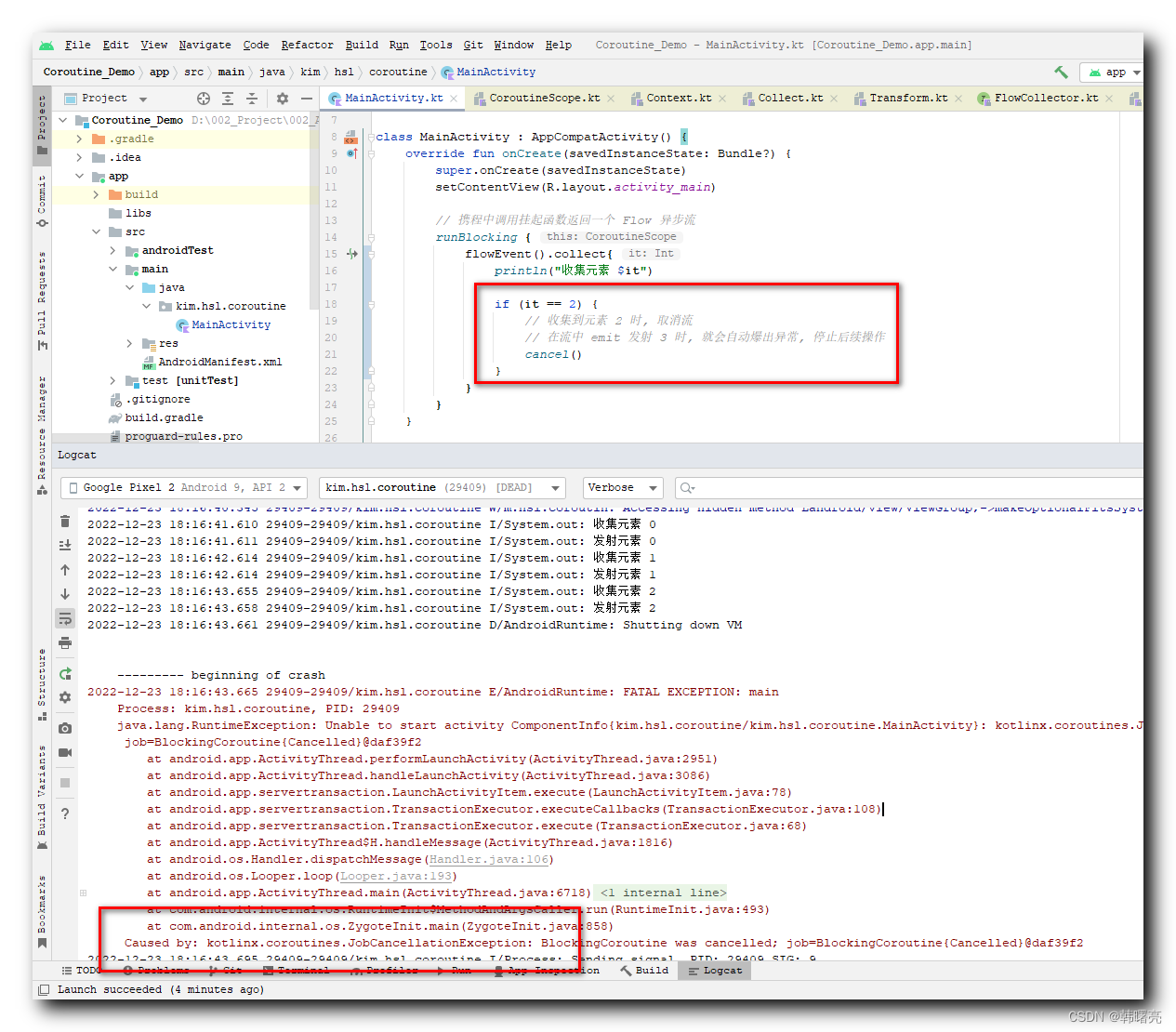The width and height of the screenshot is (1176, 1032).
Task: Open the Resource Manager tool window
Action: (x=42, y=435)
